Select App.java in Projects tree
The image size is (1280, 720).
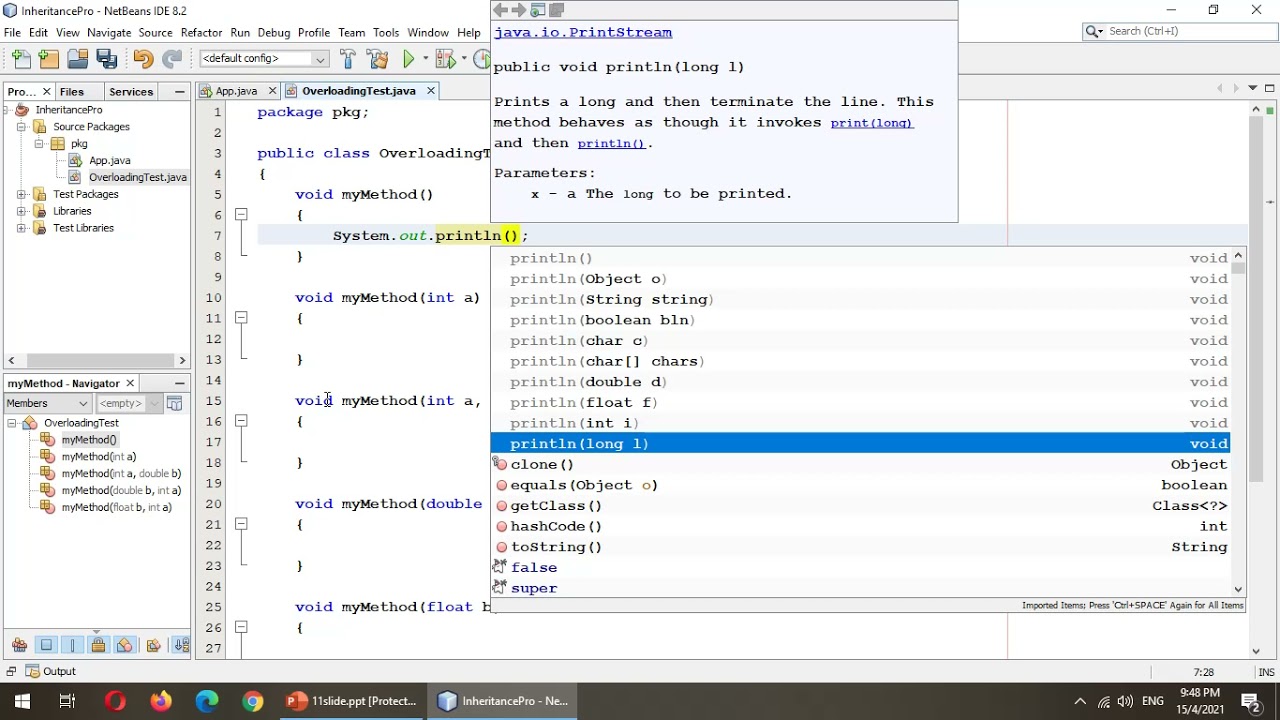[x=109, y=160]
